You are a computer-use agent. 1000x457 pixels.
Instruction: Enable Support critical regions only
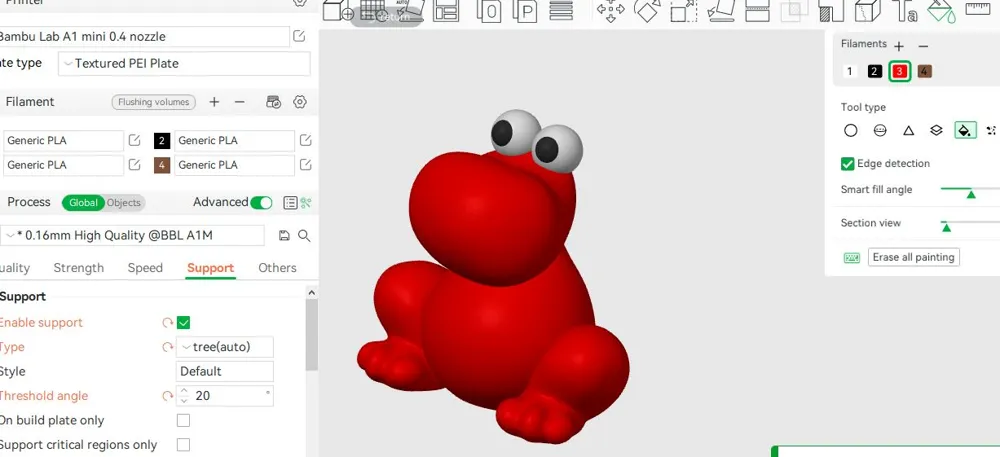click(x=184, y=445)
